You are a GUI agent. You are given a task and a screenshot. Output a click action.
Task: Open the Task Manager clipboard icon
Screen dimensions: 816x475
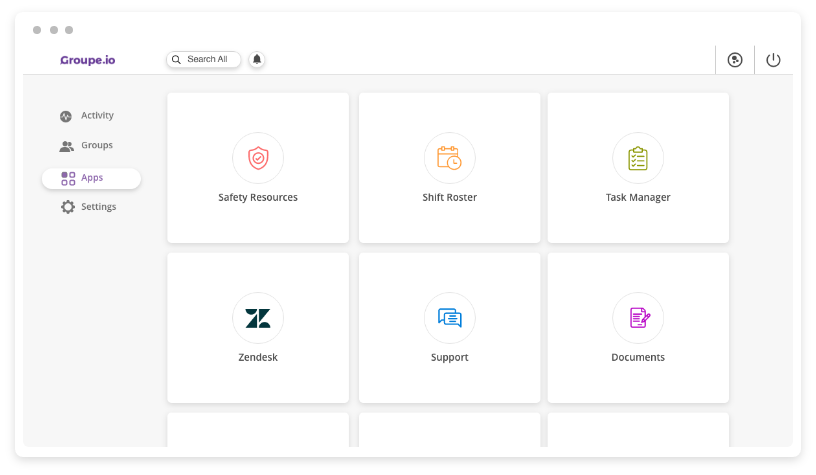[638, 158]
